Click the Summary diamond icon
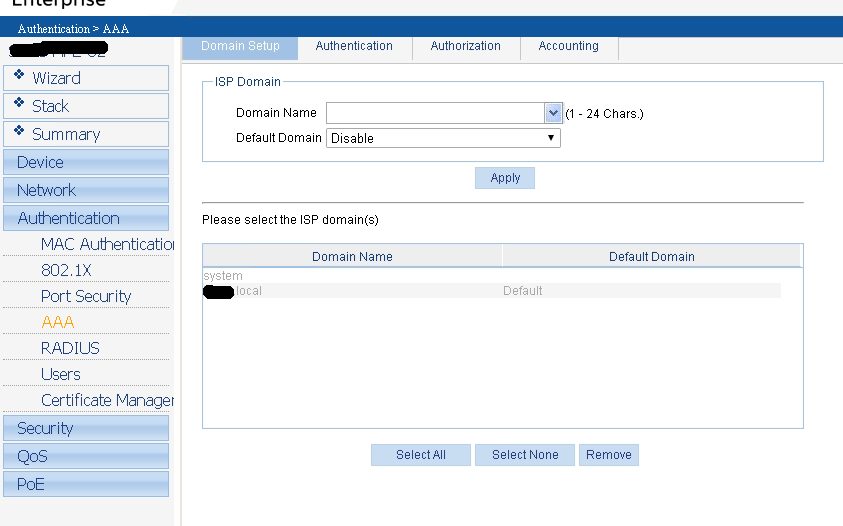This screenshot has height=526, width=843. pos(19,132)
